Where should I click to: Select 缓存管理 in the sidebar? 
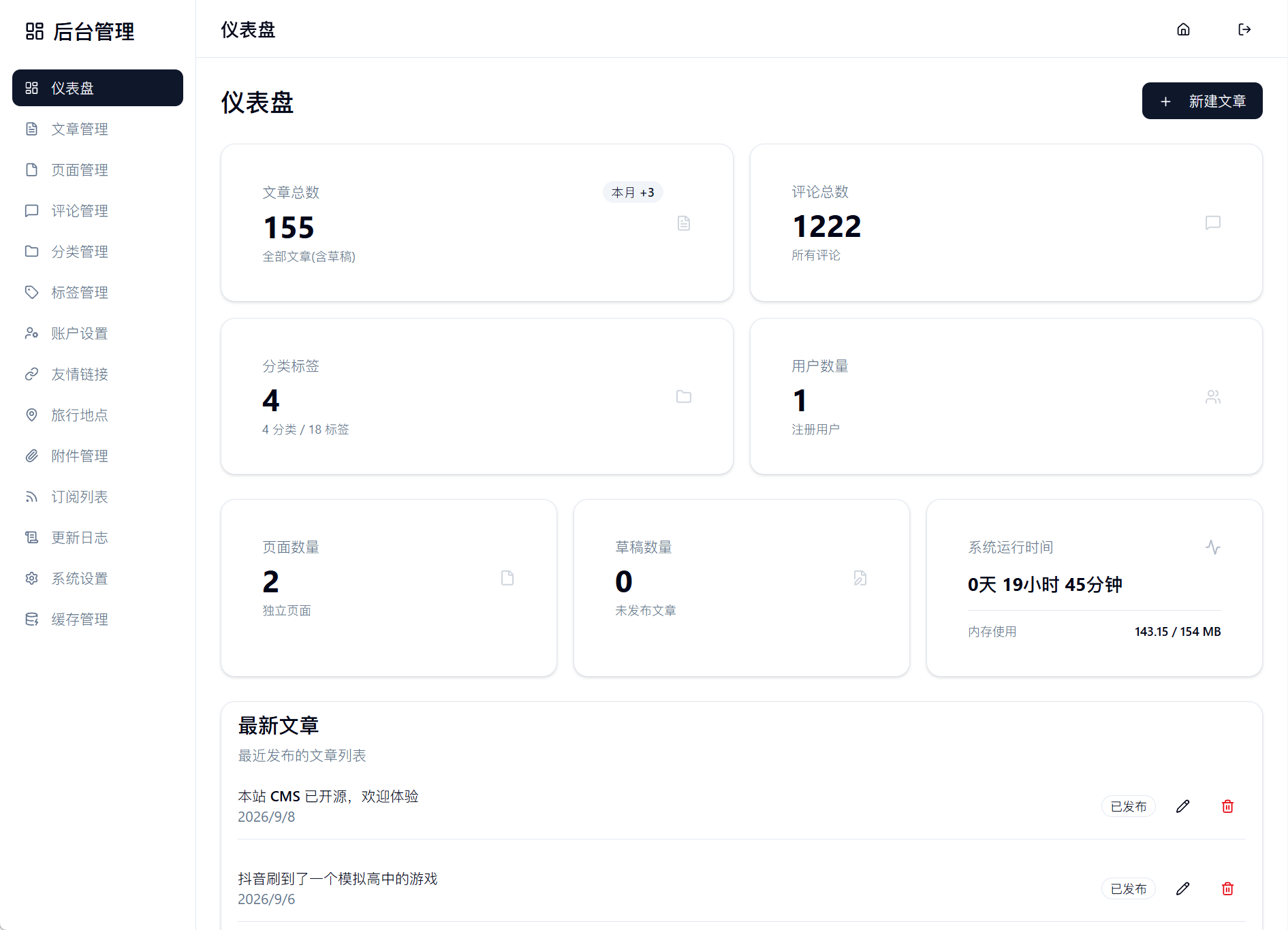click(97, 619)
